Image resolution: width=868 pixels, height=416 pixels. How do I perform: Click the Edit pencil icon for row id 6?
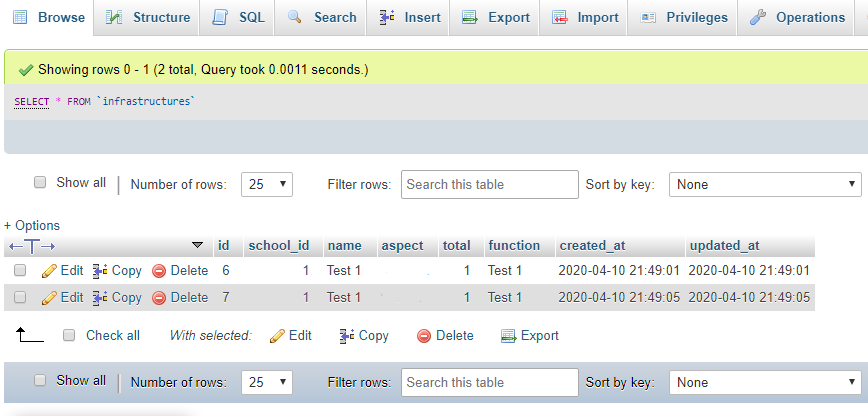coord(49,271)
